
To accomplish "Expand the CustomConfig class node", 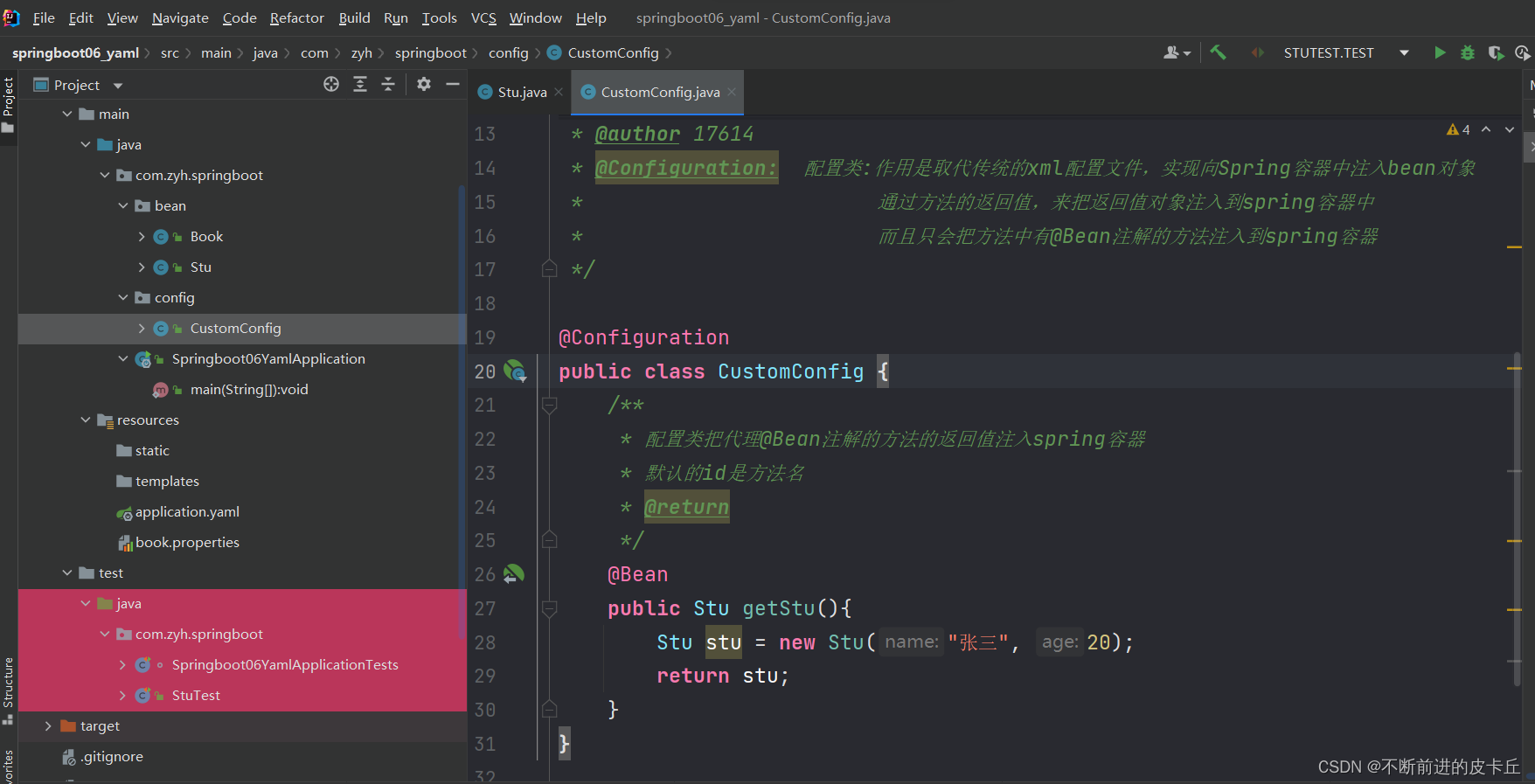I will click(x=142, y=328).
